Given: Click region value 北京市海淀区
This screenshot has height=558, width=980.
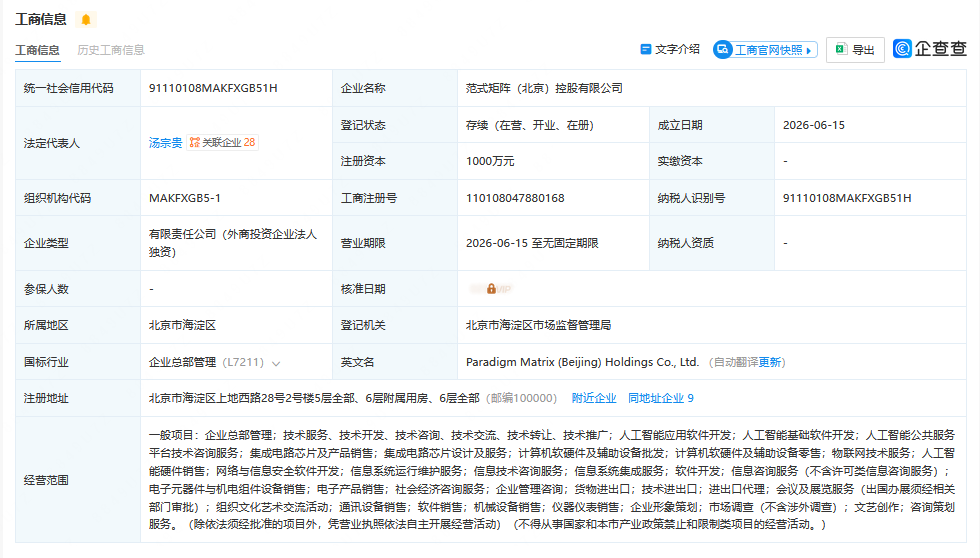Looking at the screenshot, I should pyautogui.click(x=182, y=325).
